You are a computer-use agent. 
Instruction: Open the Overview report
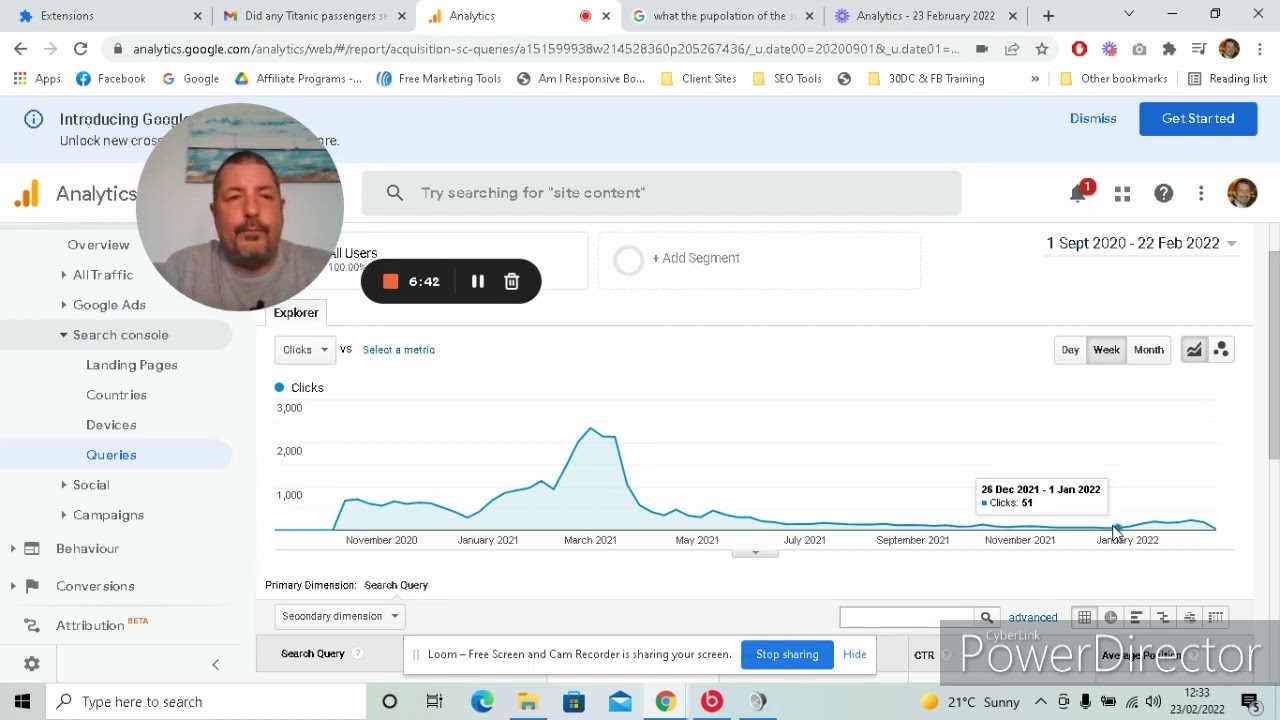click(98, 245)
